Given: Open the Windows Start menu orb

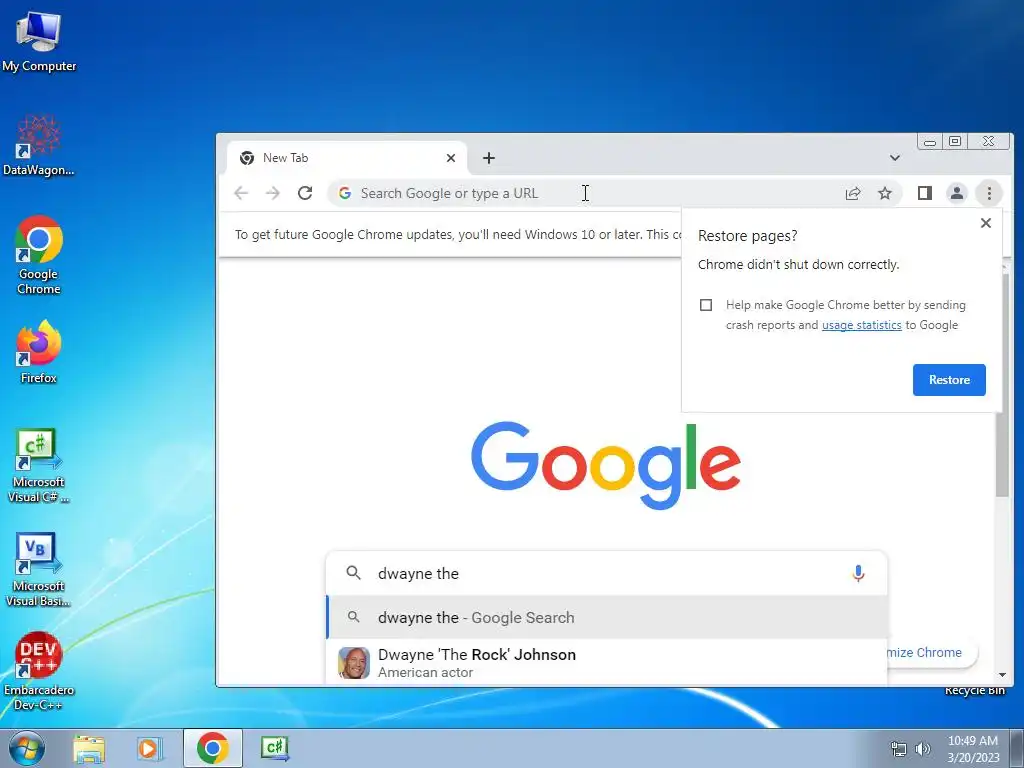Looking at the screenshot, I should click(27, 748).
